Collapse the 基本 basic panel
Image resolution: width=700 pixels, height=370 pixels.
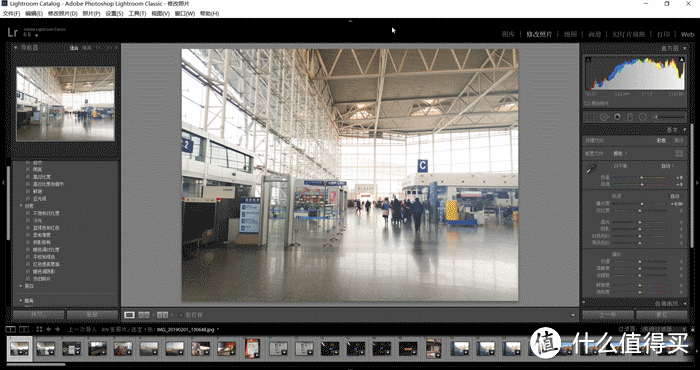pos(684,129)
